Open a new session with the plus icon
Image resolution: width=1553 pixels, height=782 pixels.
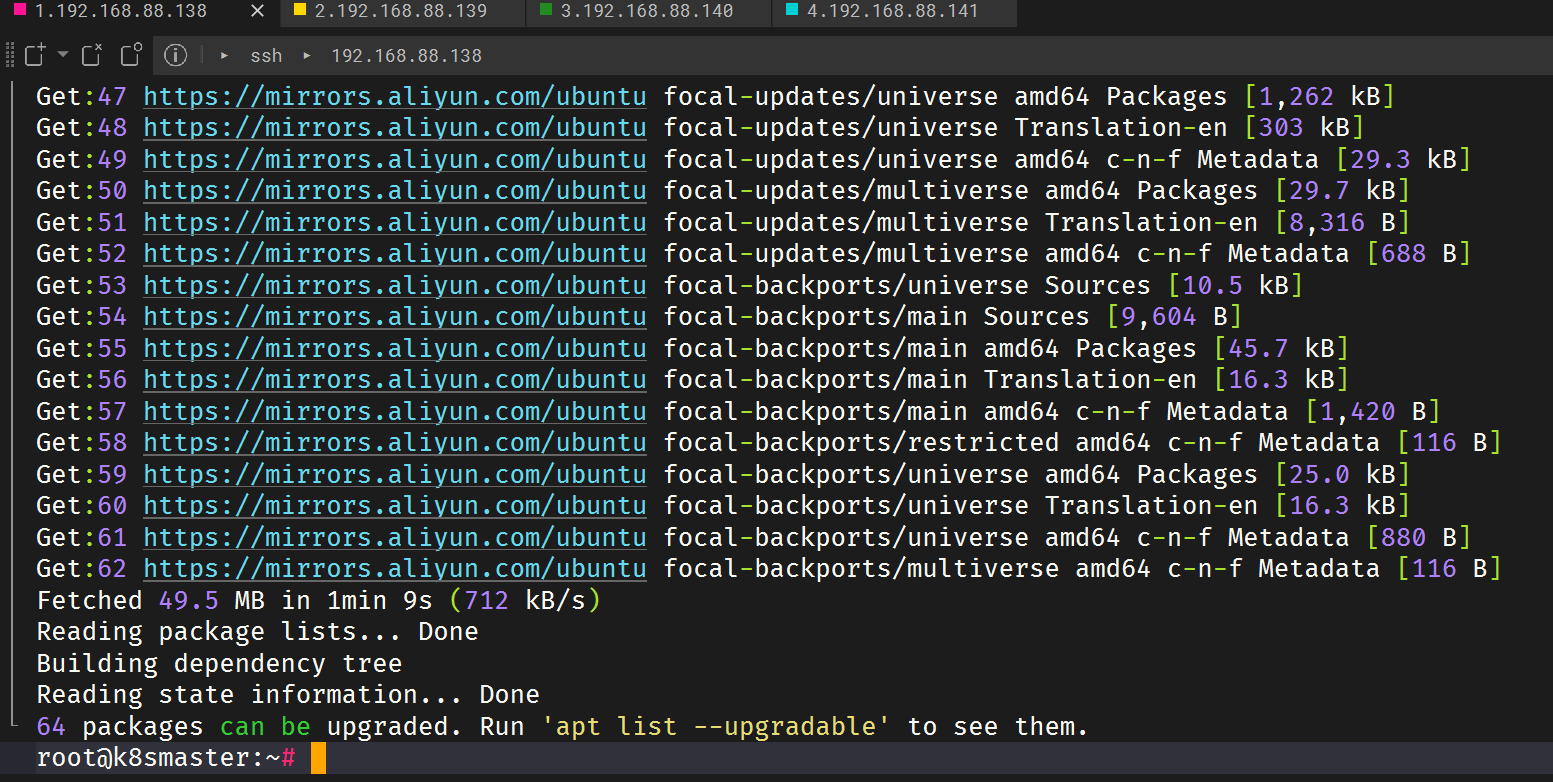click(x=35, y=55)
